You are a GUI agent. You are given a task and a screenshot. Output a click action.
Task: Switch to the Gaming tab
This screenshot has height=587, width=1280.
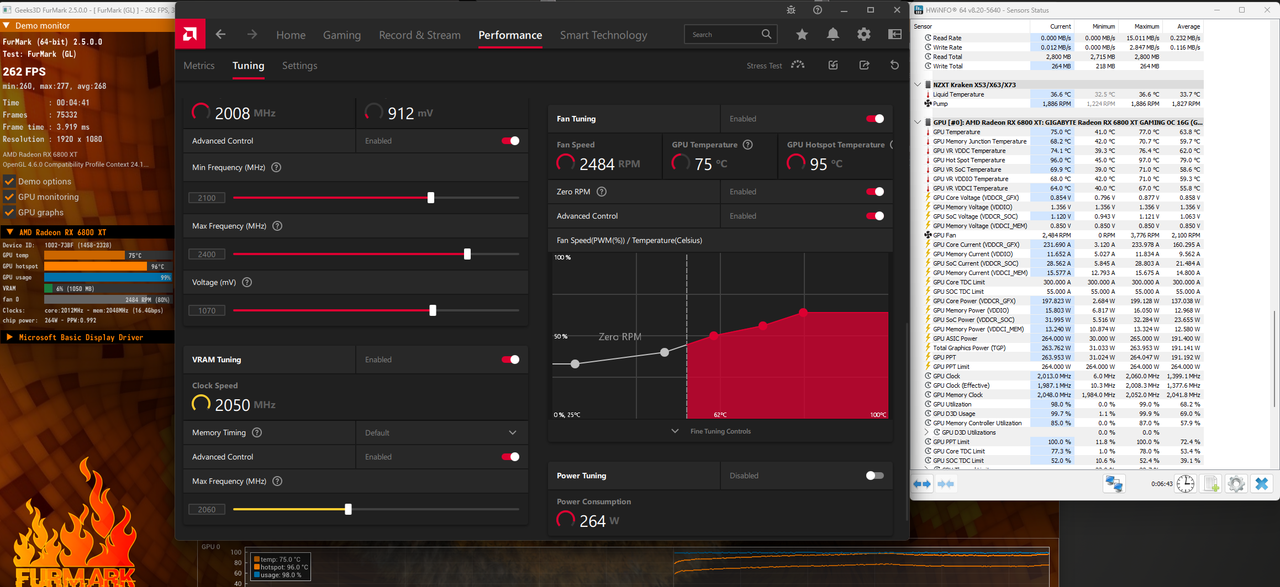pos(342,35)
